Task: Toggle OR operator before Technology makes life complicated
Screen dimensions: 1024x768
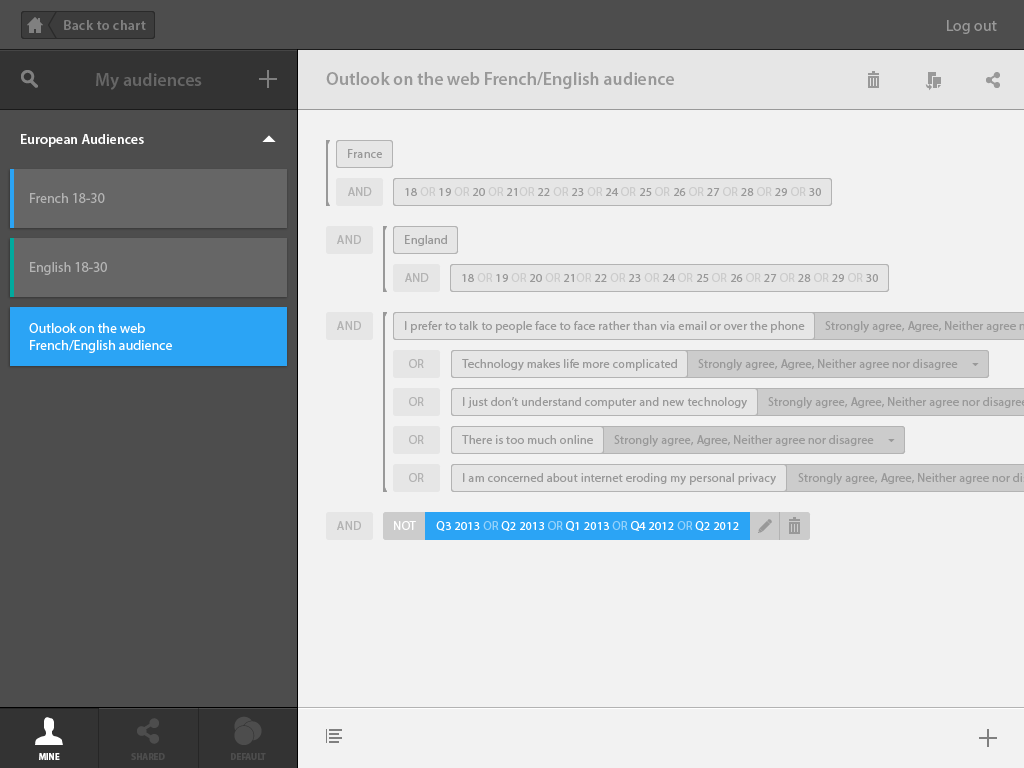Action: click(417, 364)
